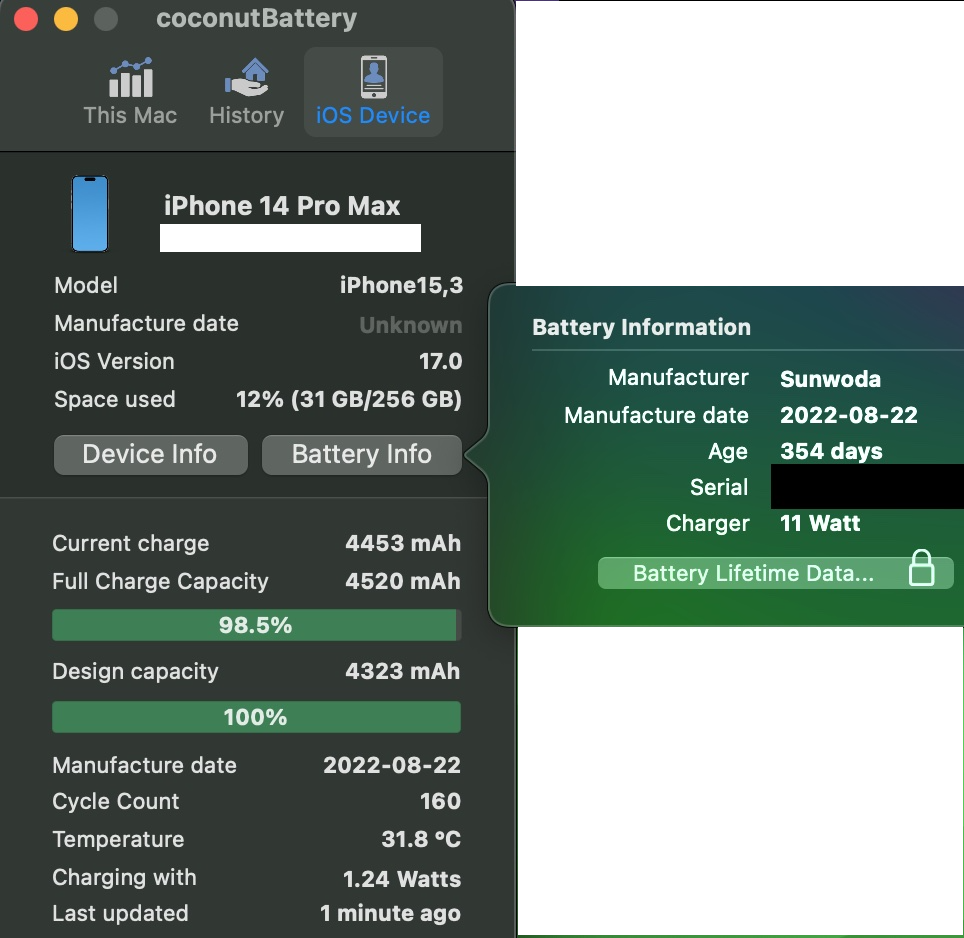Click the iOS Device phone icon

coord(373,77)
